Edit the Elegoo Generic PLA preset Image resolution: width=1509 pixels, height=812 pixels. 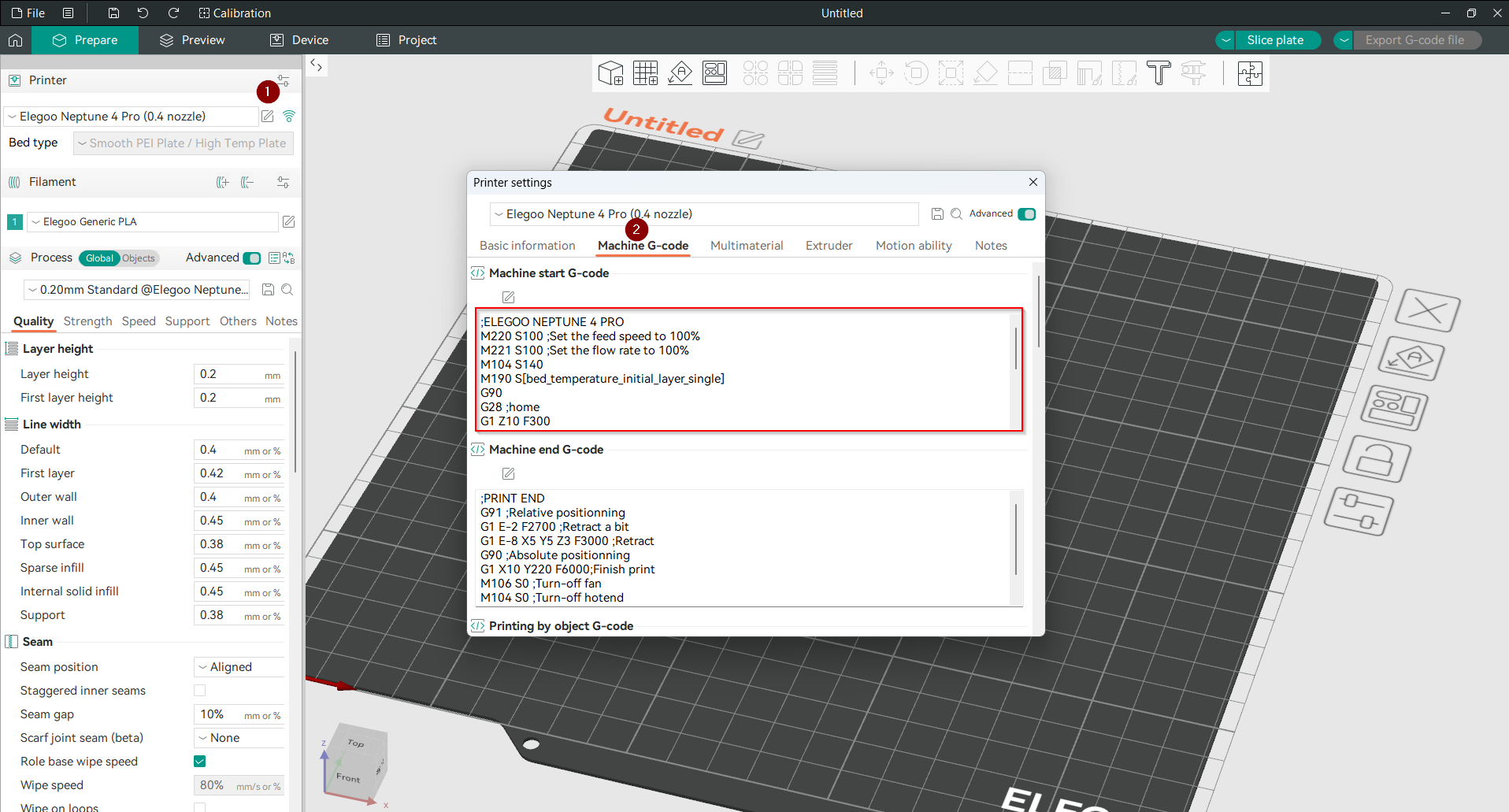tap(289, 222)
